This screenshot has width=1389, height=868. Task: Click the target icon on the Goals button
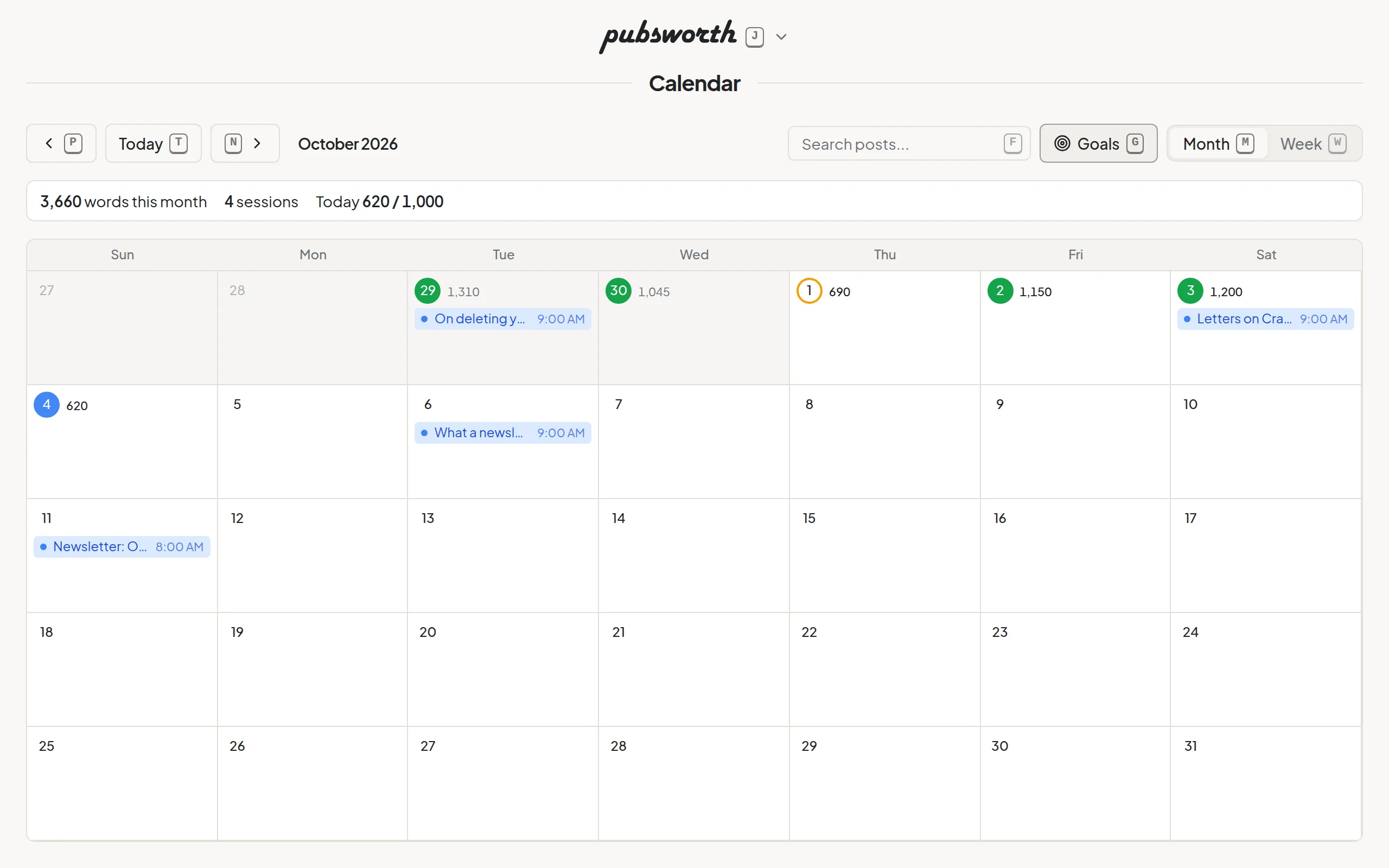(x=1062, y=144)
